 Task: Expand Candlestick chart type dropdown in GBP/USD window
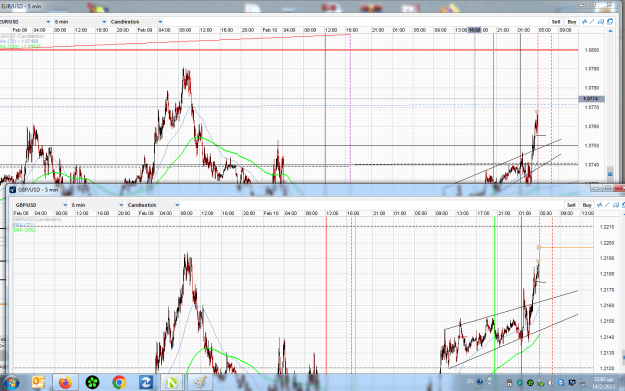177,205
